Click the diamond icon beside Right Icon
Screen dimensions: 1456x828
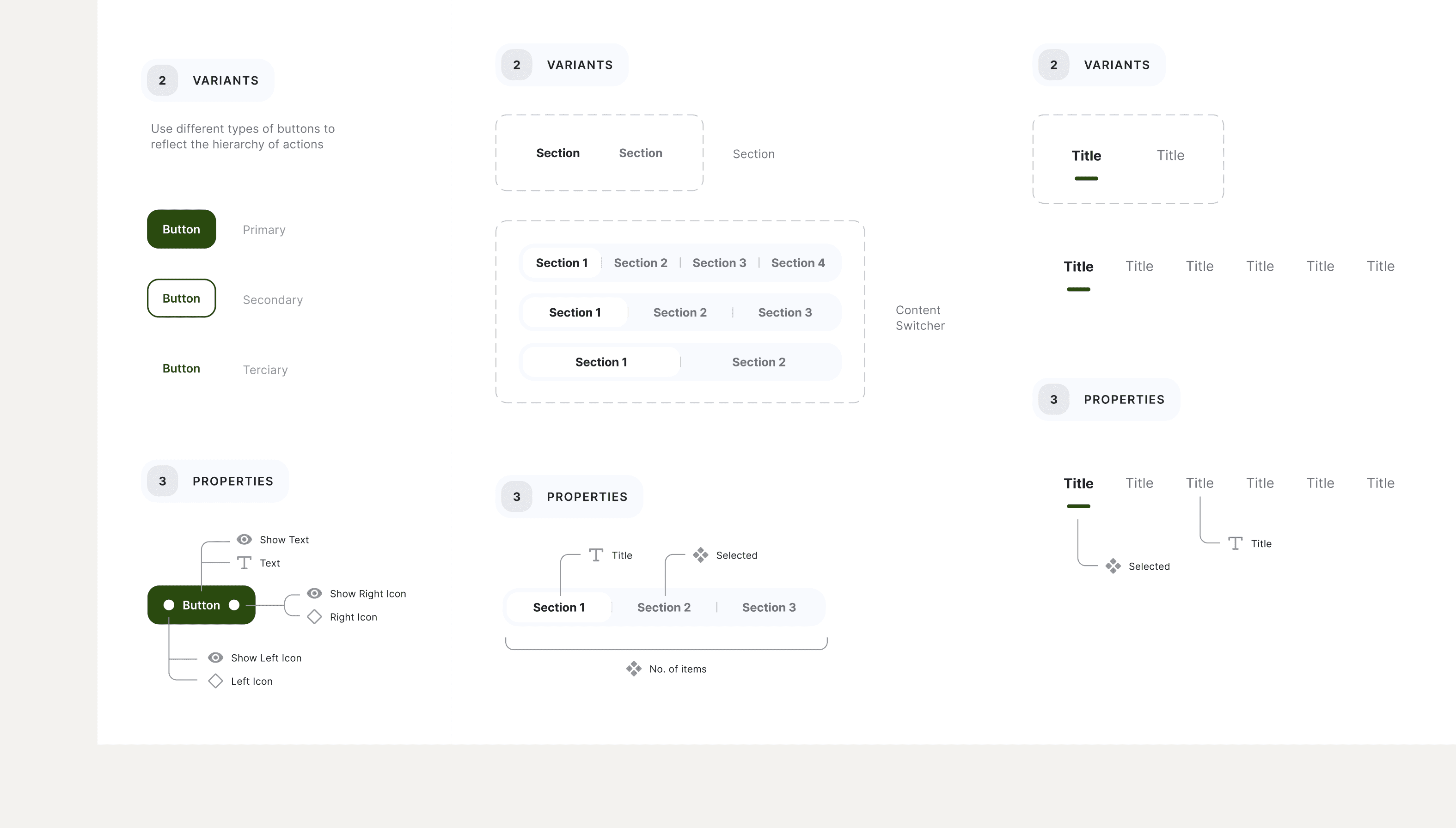pos(314,616)
